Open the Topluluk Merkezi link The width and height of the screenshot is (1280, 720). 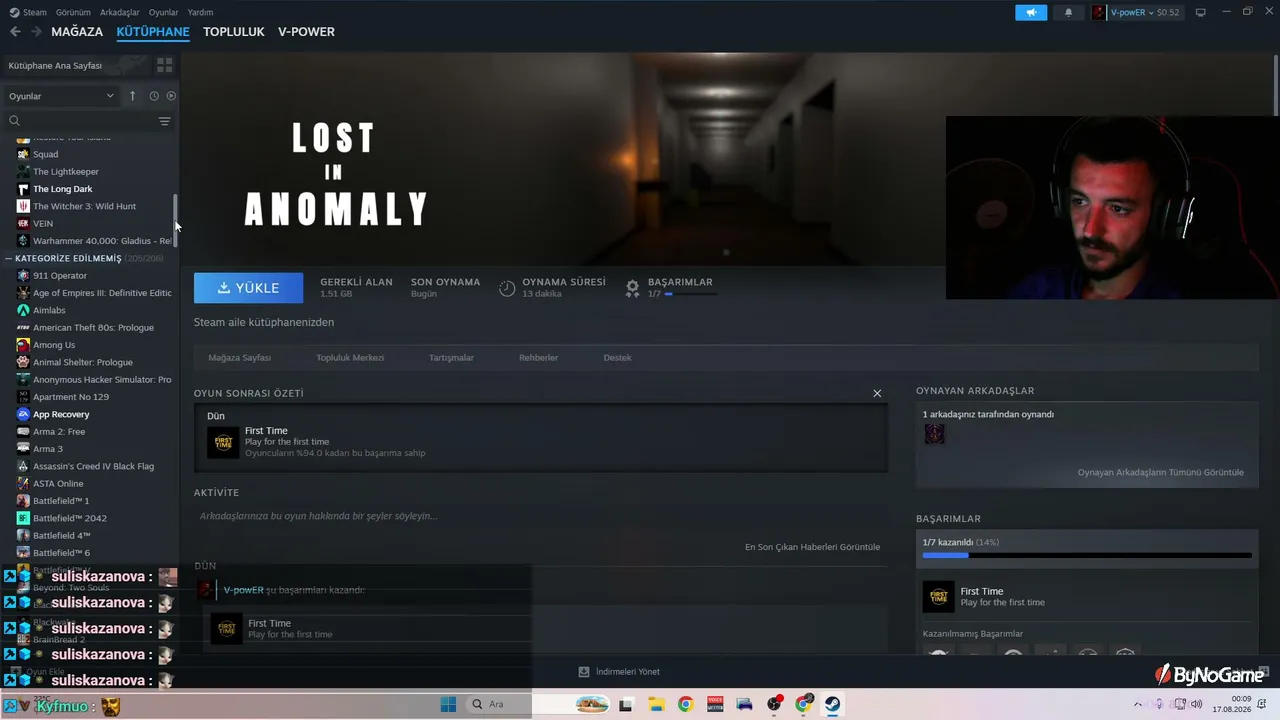point(350,357)
